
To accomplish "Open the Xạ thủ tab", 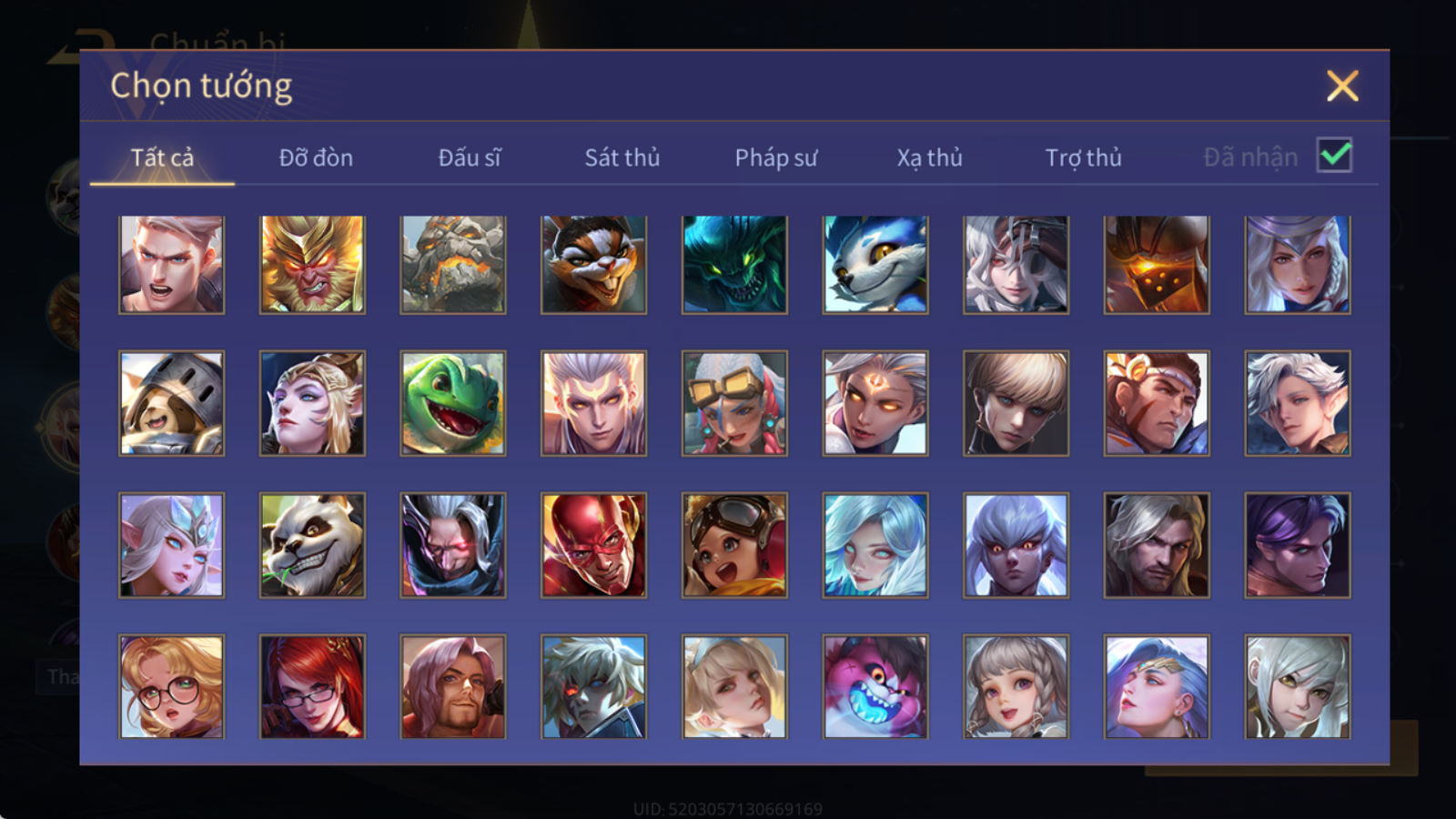I will point(929,157).
